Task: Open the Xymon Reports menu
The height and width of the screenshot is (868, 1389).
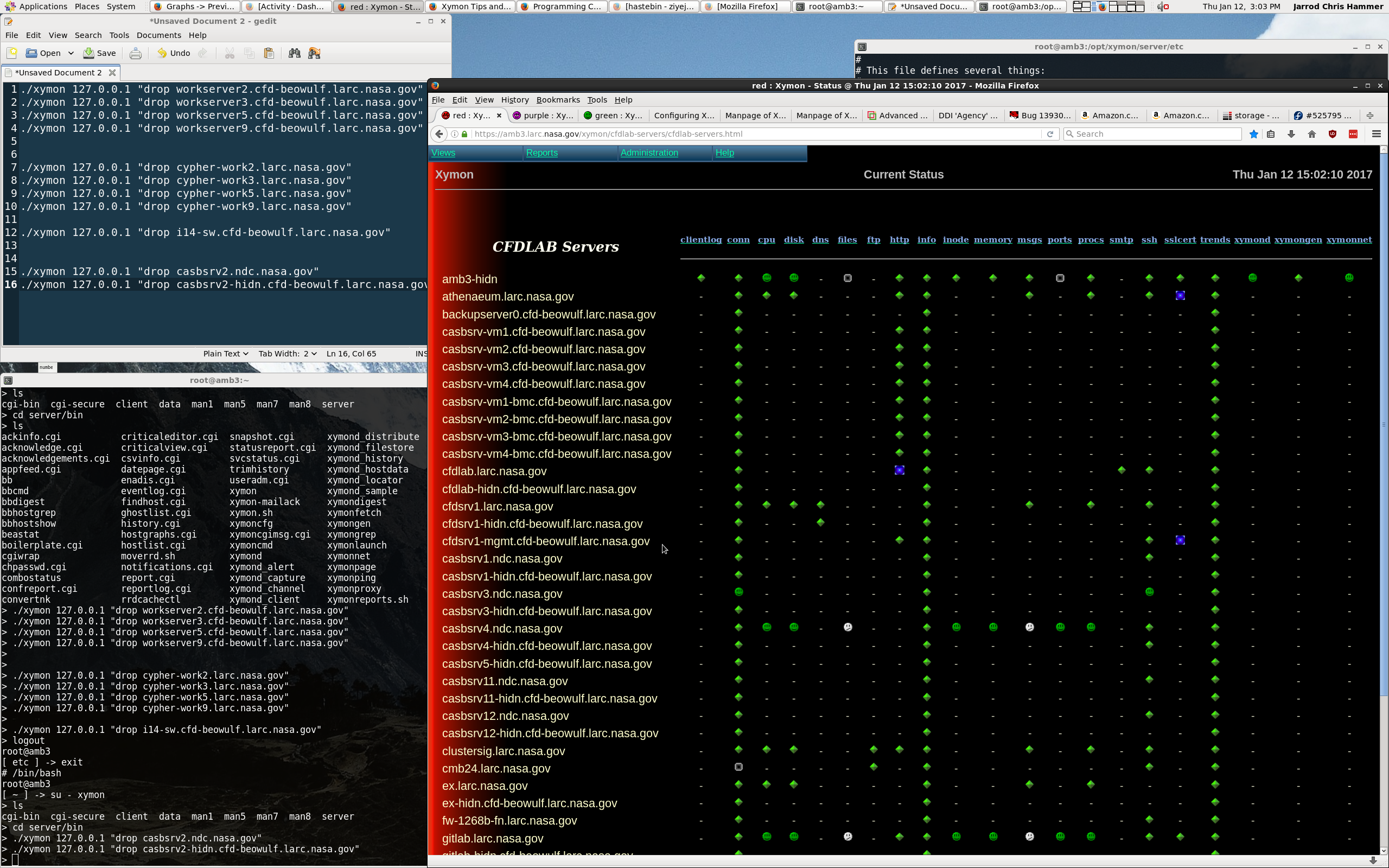Action: (541, 152)
